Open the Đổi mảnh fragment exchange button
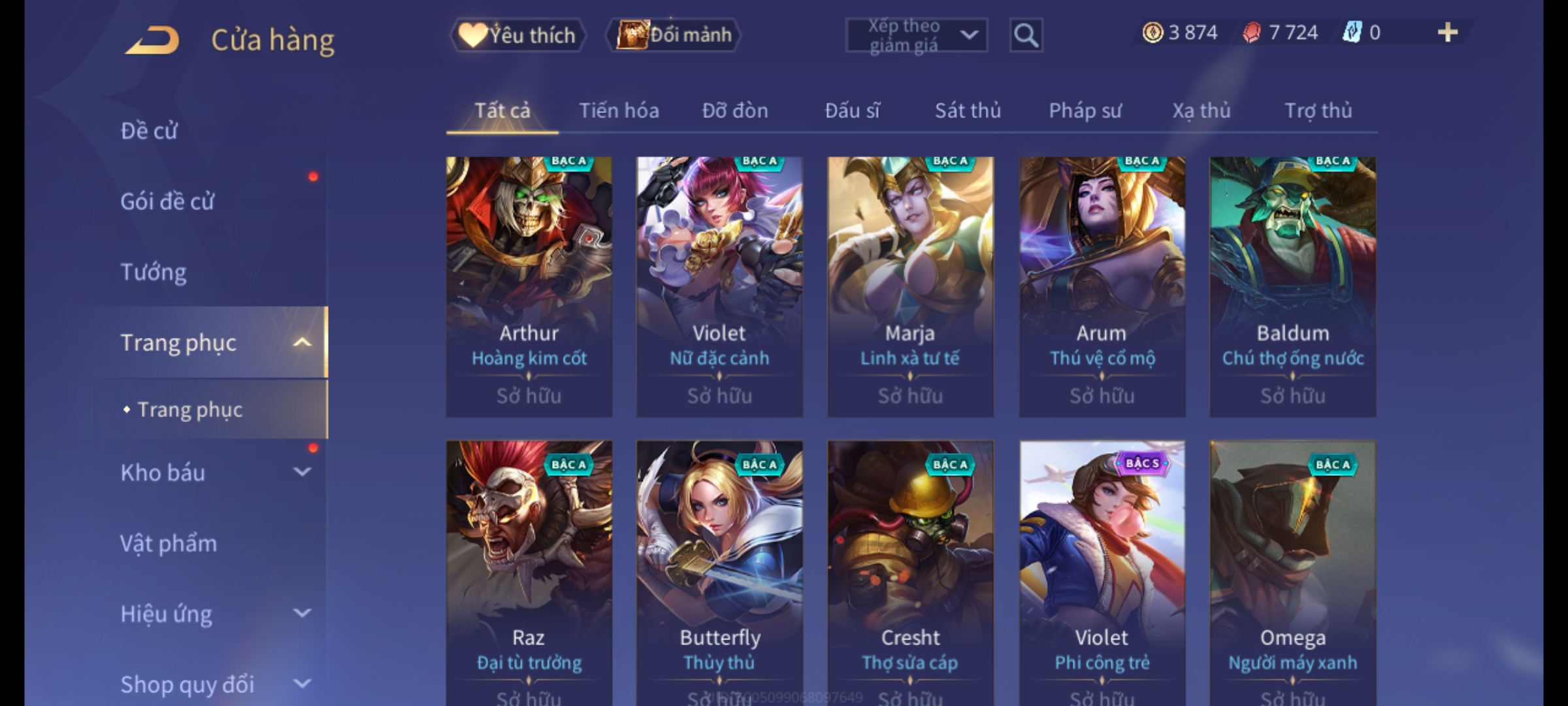Viewport: 1568px width, 706px height. (674, 35)
